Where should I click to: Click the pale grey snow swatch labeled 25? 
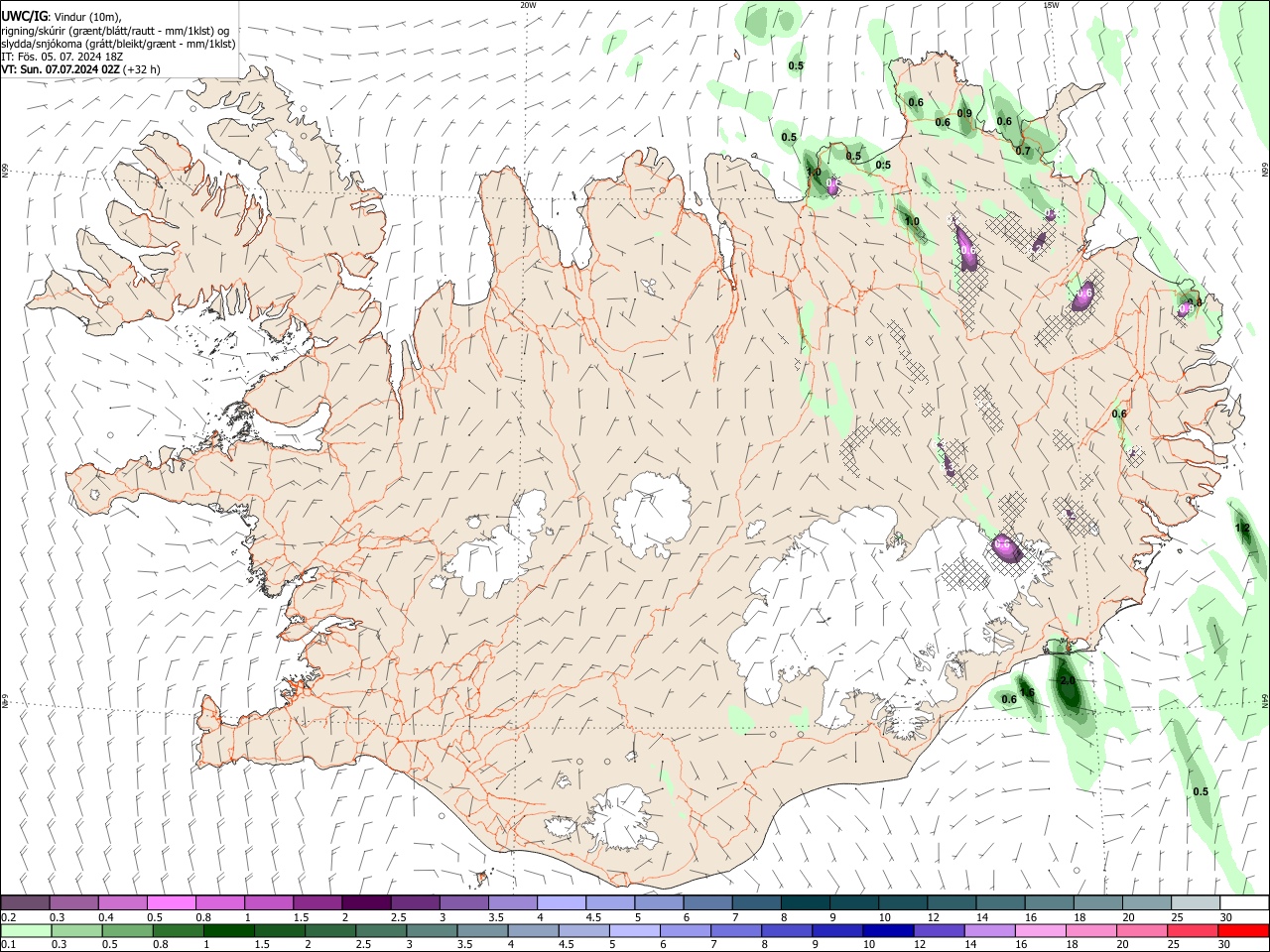pos(1195,902)
